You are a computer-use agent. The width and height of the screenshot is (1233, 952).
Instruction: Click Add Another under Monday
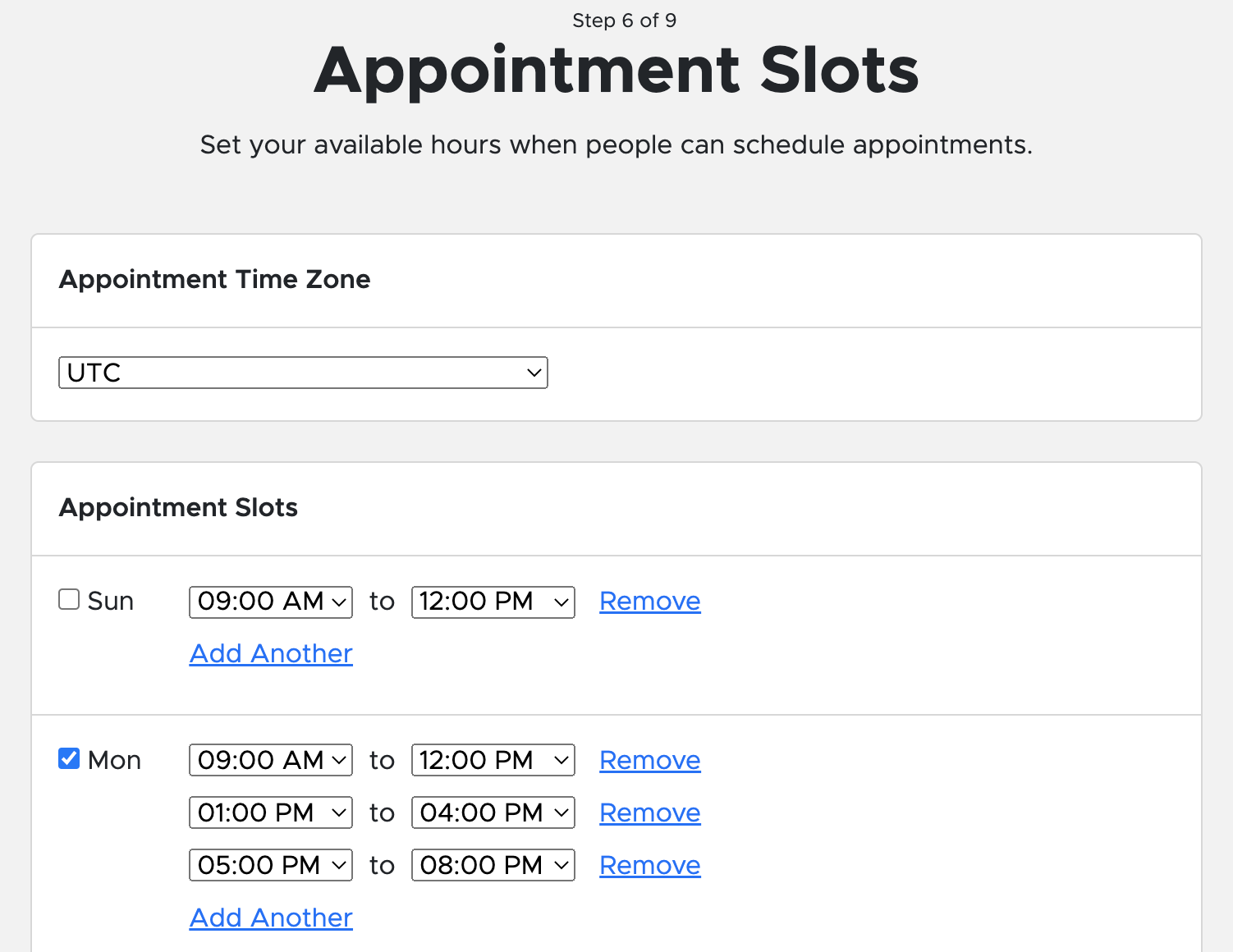[x=271, y=918]
